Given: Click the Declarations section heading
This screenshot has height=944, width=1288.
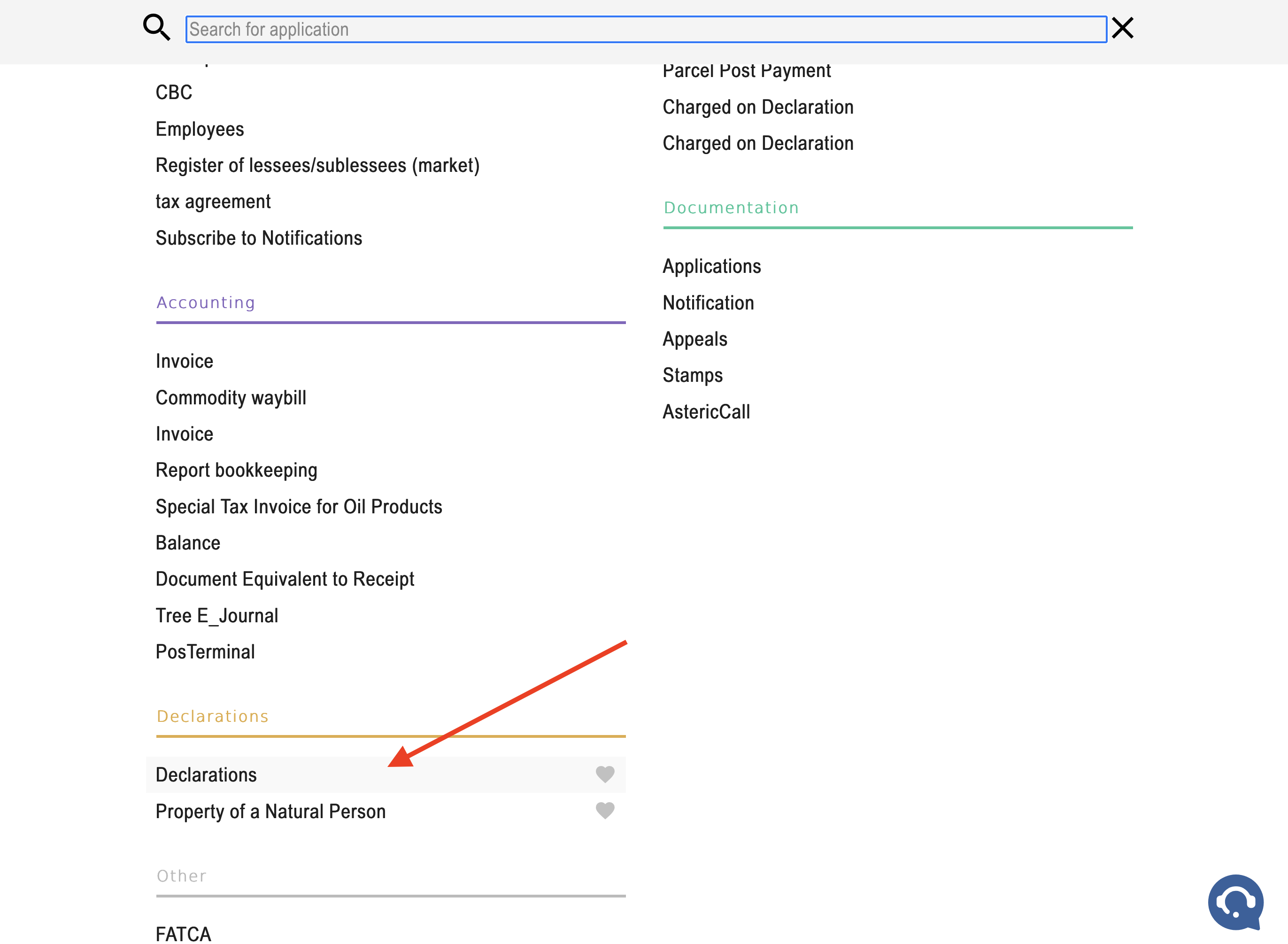Looking at the screenshot, I should (213, 717).
